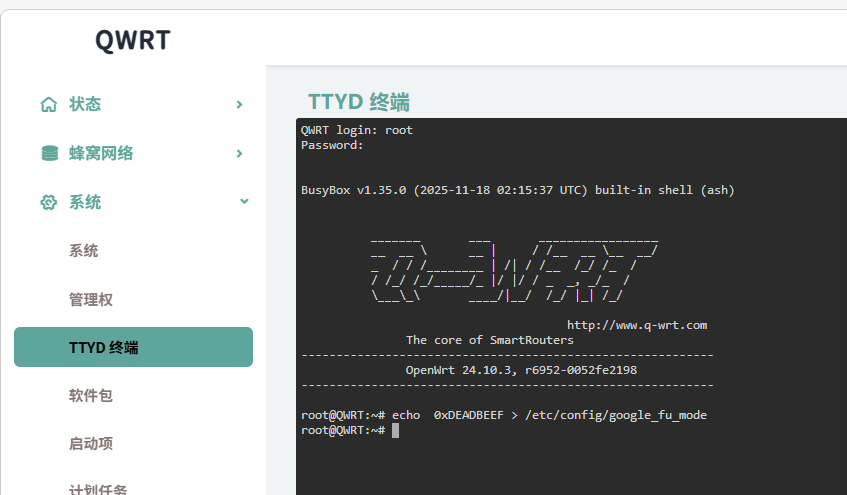
Task: Open the 计划任务 submenu entry
Action: click(x=98, y=488)
